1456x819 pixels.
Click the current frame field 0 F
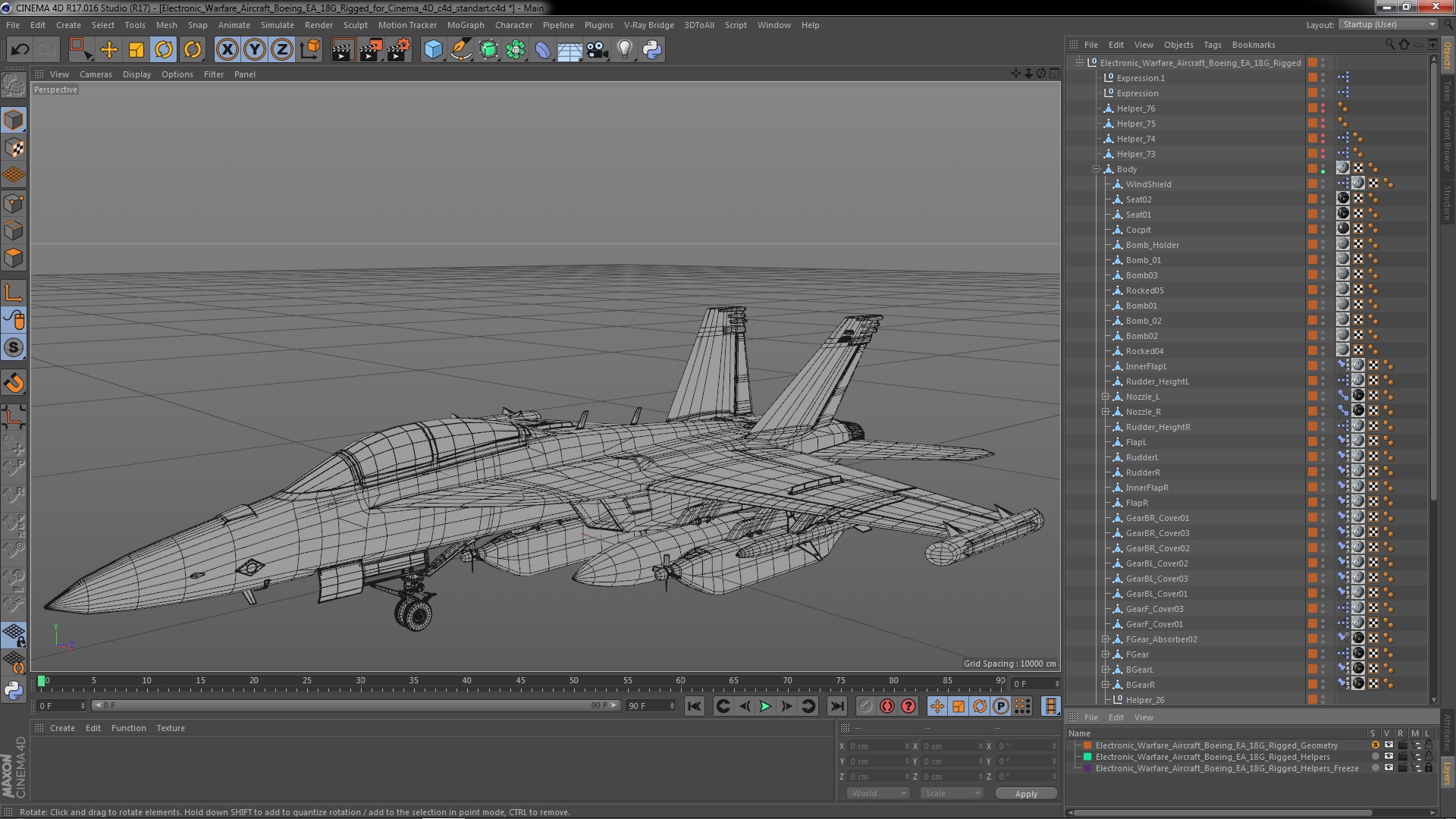[x=62, y=706]
